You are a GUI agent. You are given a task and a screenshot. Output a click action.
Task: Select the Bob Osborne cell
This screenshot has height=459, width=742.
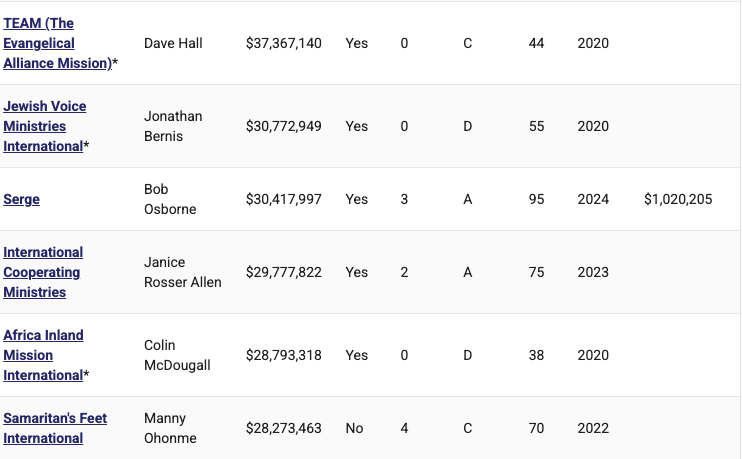coord(170,199)
